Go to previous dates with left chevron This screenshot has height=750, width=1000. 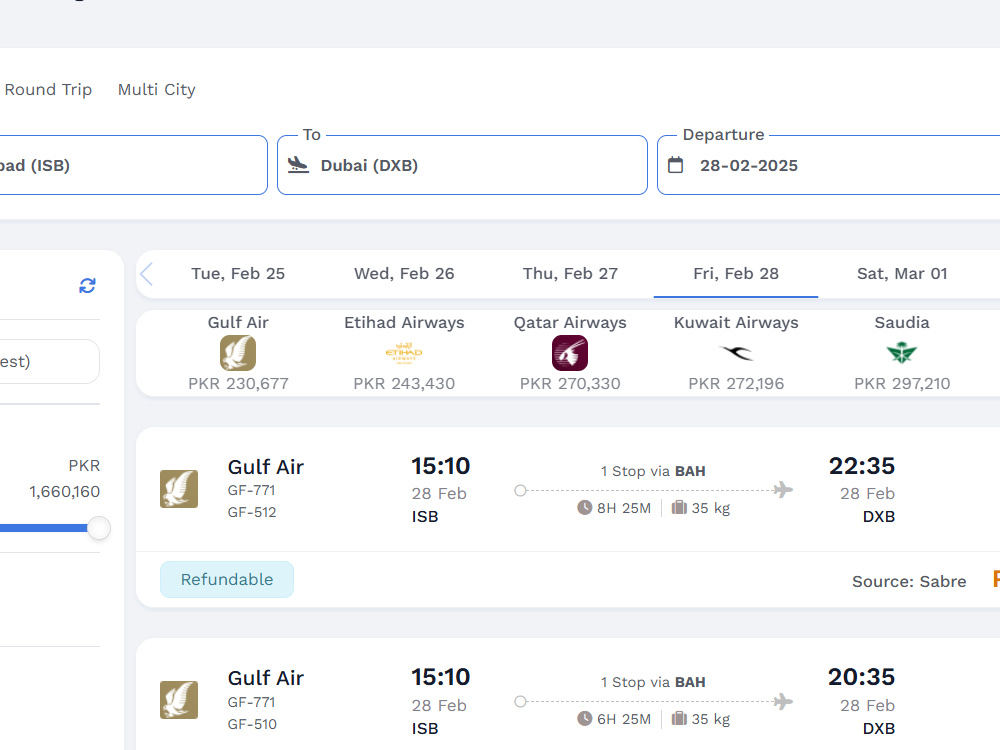(147, 274)
